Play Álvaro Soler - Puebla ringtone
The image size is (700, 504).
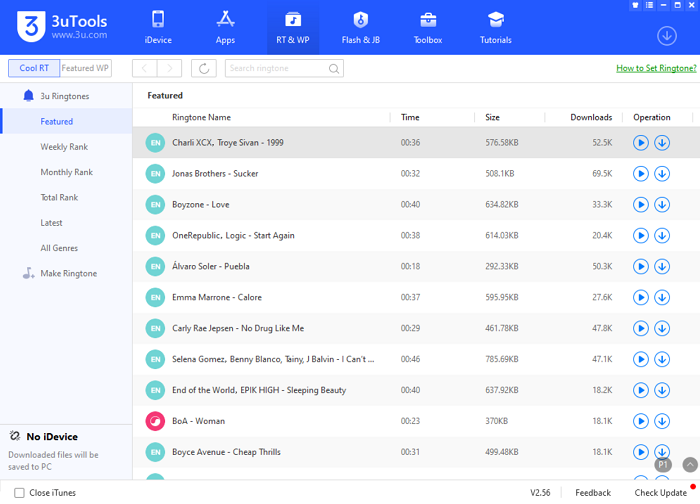tap(641, 267)
